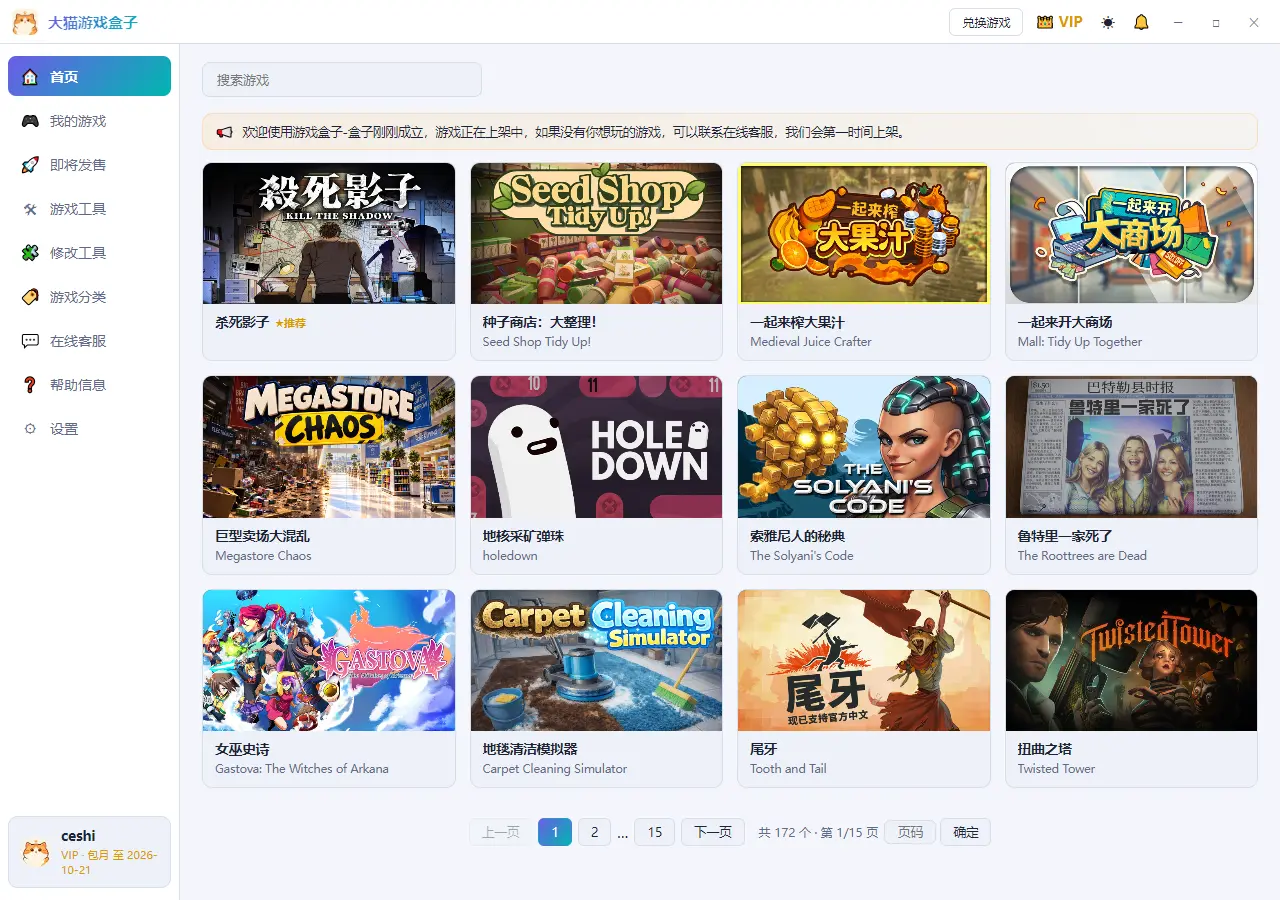Screen dimensions: 1280x900
Task: Click the Mall: Tidy Up Together subtitle
Action: click(1080, 342)
